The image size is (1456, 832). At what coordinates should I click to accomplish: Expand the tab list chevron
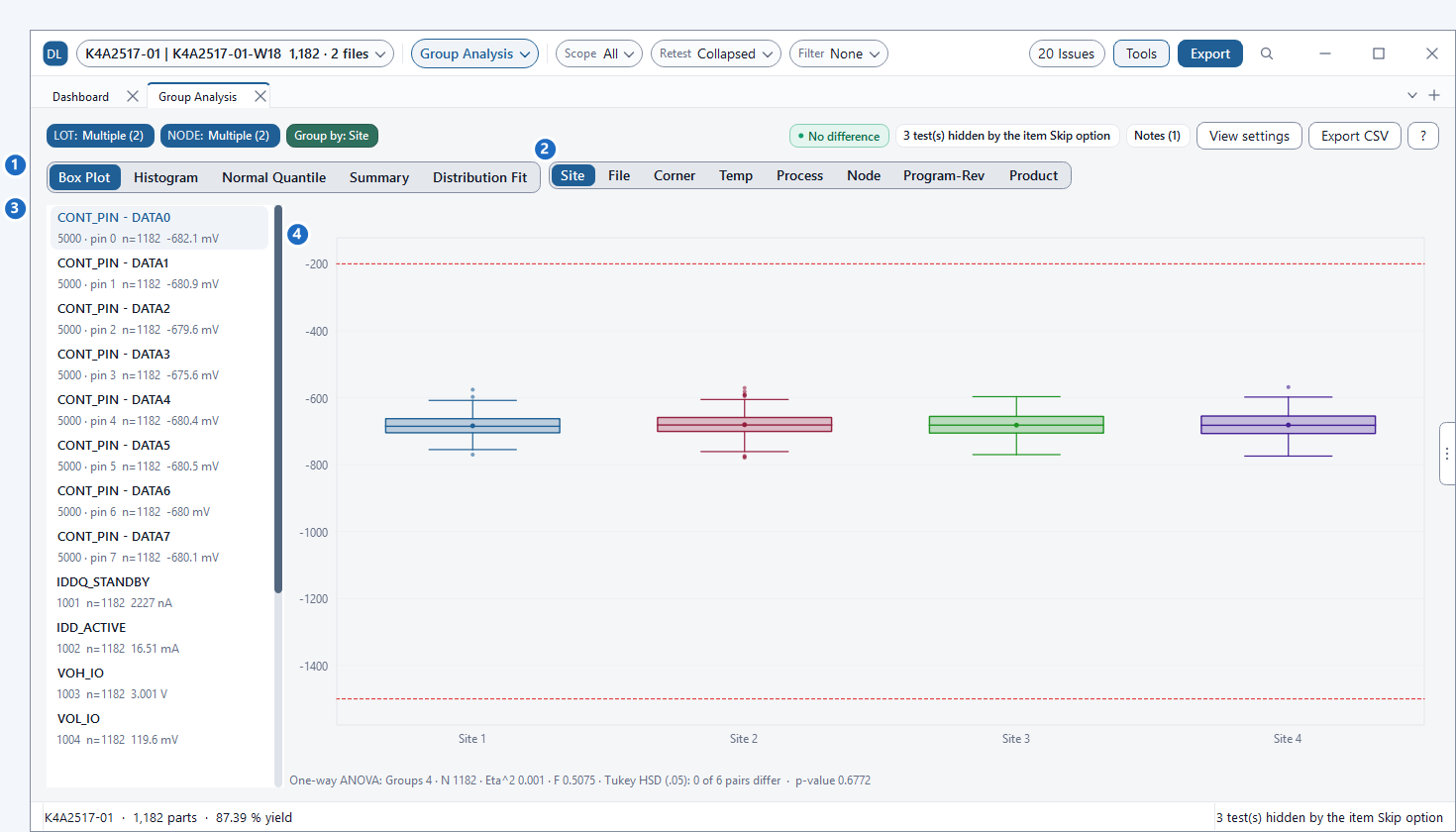[x=1412, y=95]
